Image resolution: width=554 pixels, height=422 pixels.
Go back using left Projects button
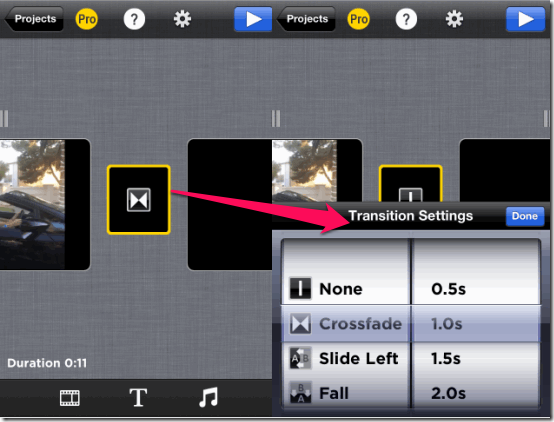tap(34, 19)
